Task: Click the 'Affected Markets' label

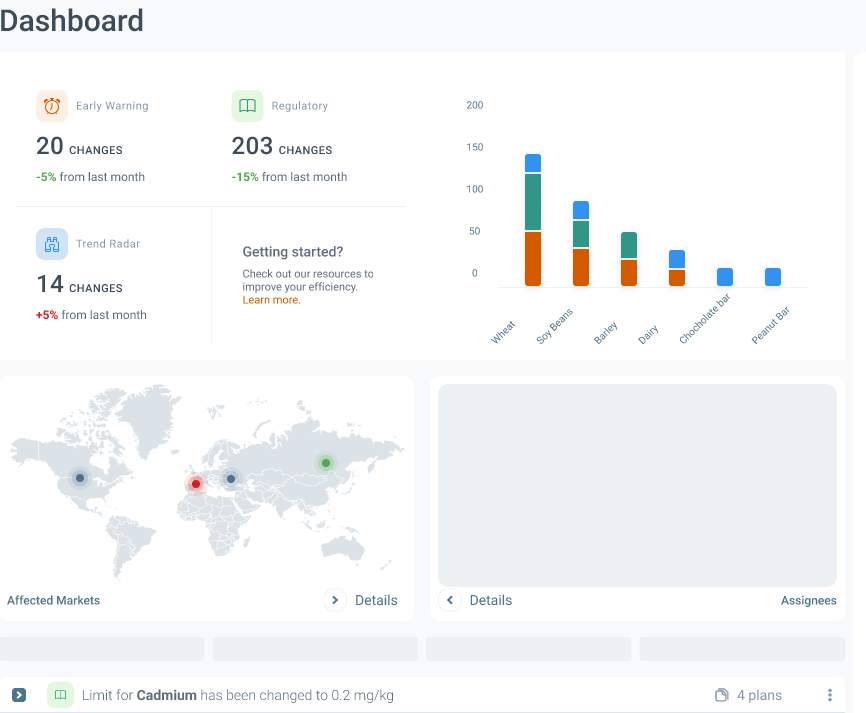Action: tap(54, 600)
